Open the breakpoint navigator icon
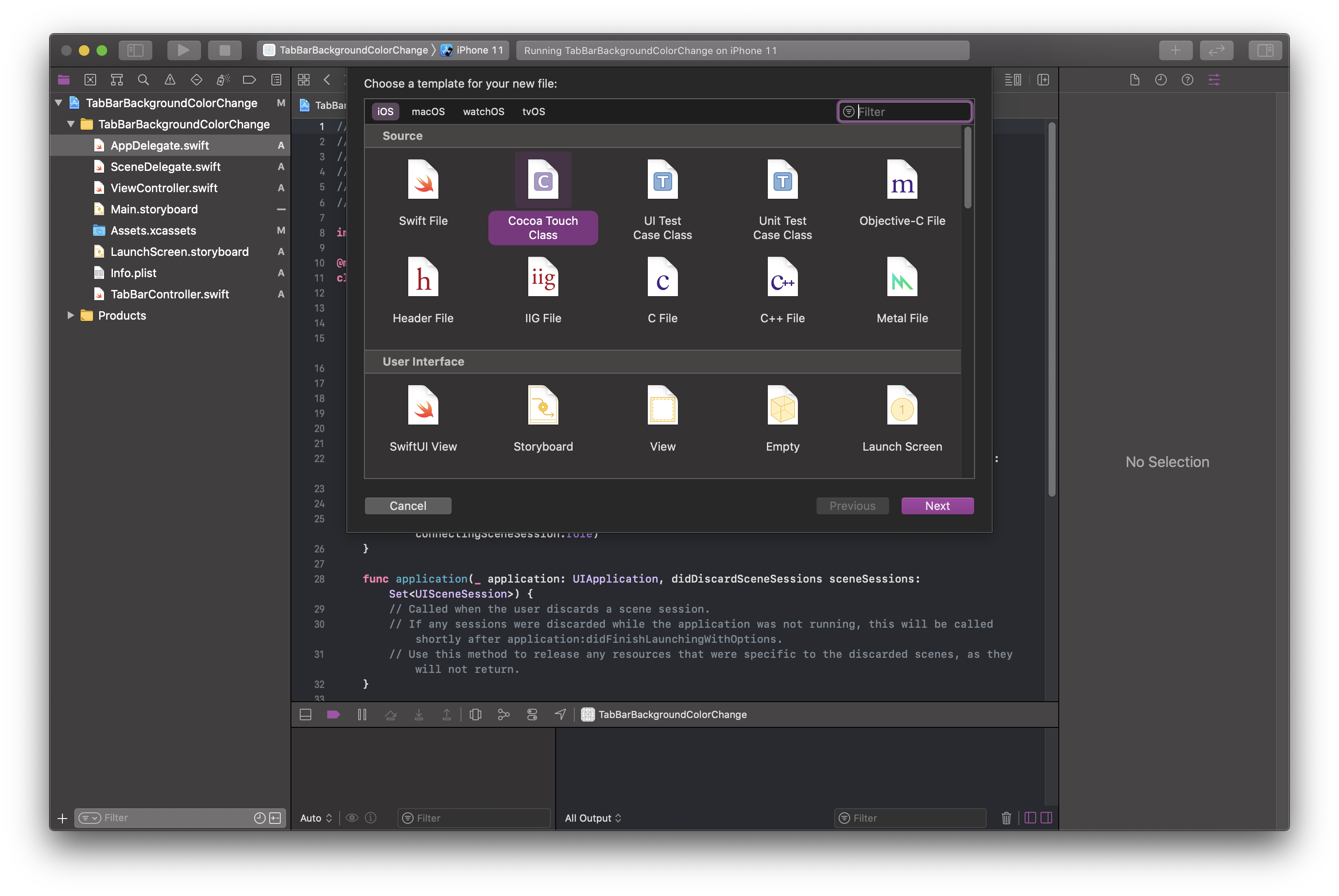Viewport: 1339px width, 896px height. pyautogui.click(x=249, y=80)
